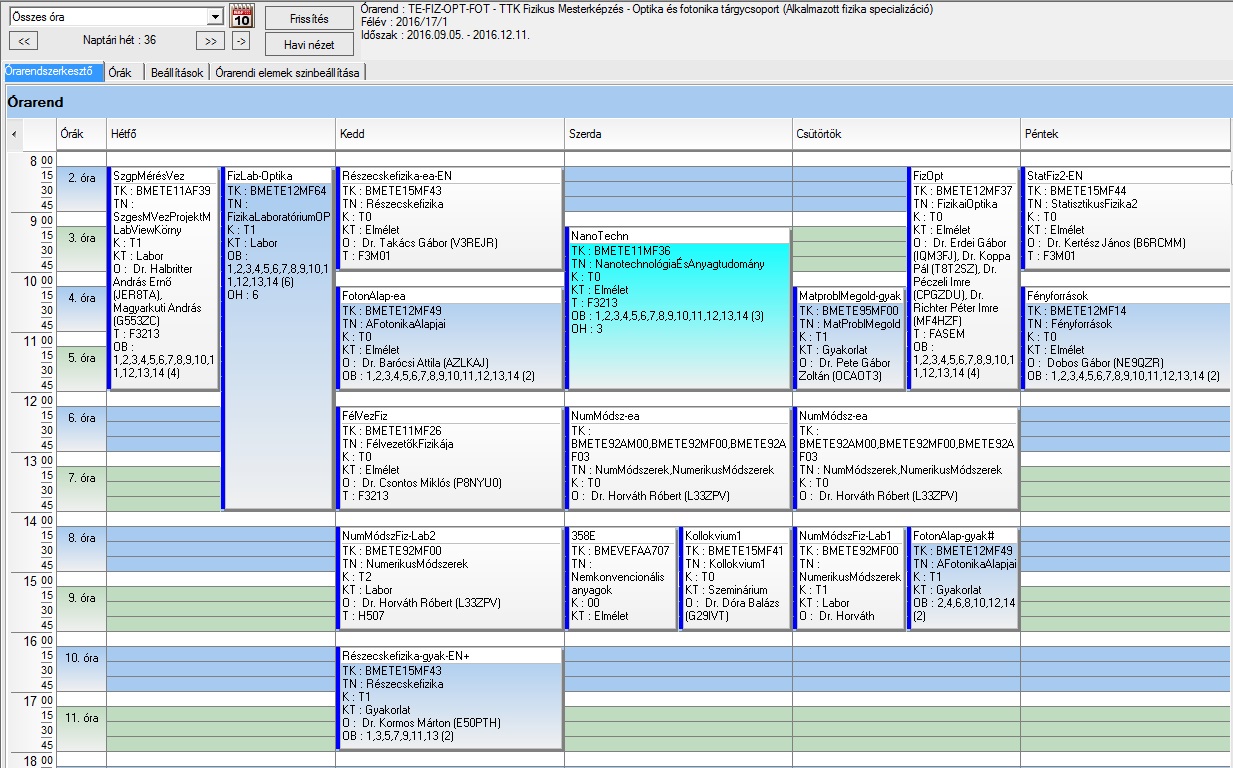Click the '4. óra' row label
This screenshot has height=768, width=1233.
click(81, 309)
